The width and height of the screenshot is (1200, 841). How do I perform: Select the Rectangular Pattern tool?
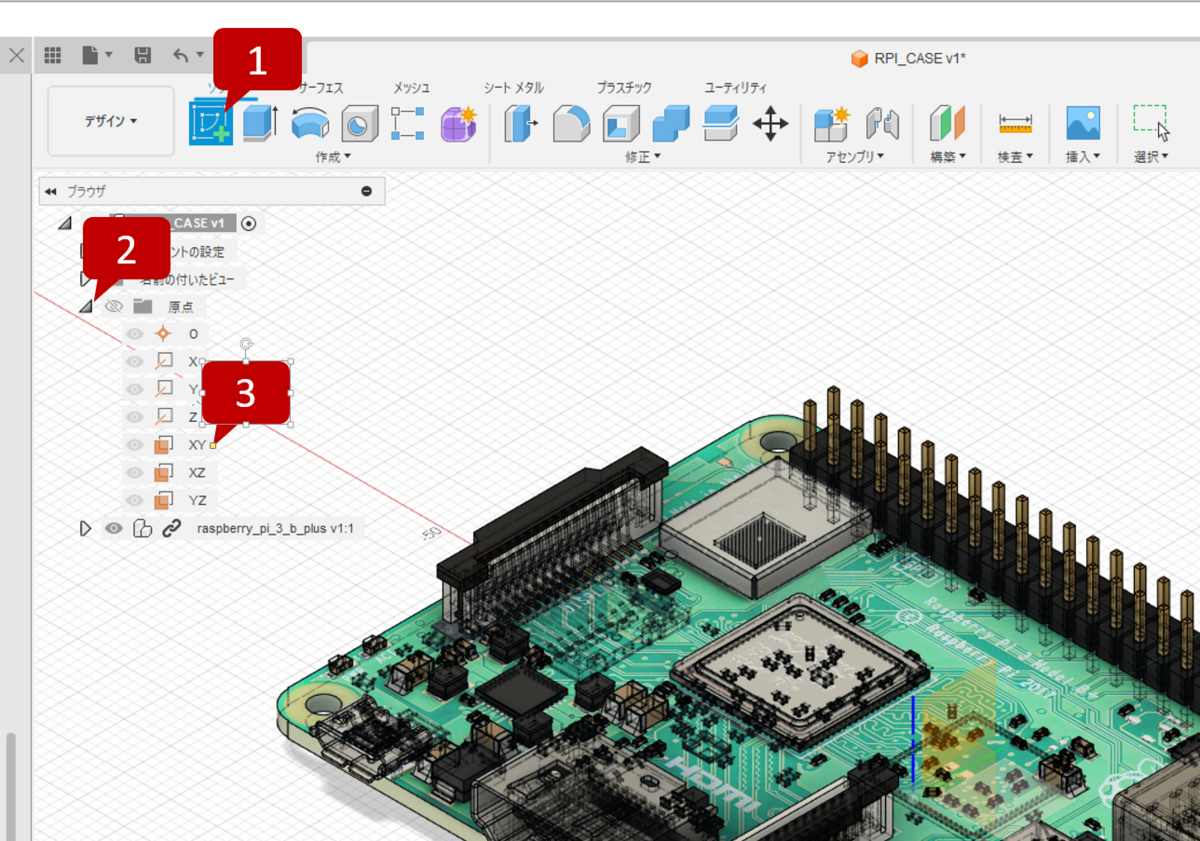[x=408, y=124]
